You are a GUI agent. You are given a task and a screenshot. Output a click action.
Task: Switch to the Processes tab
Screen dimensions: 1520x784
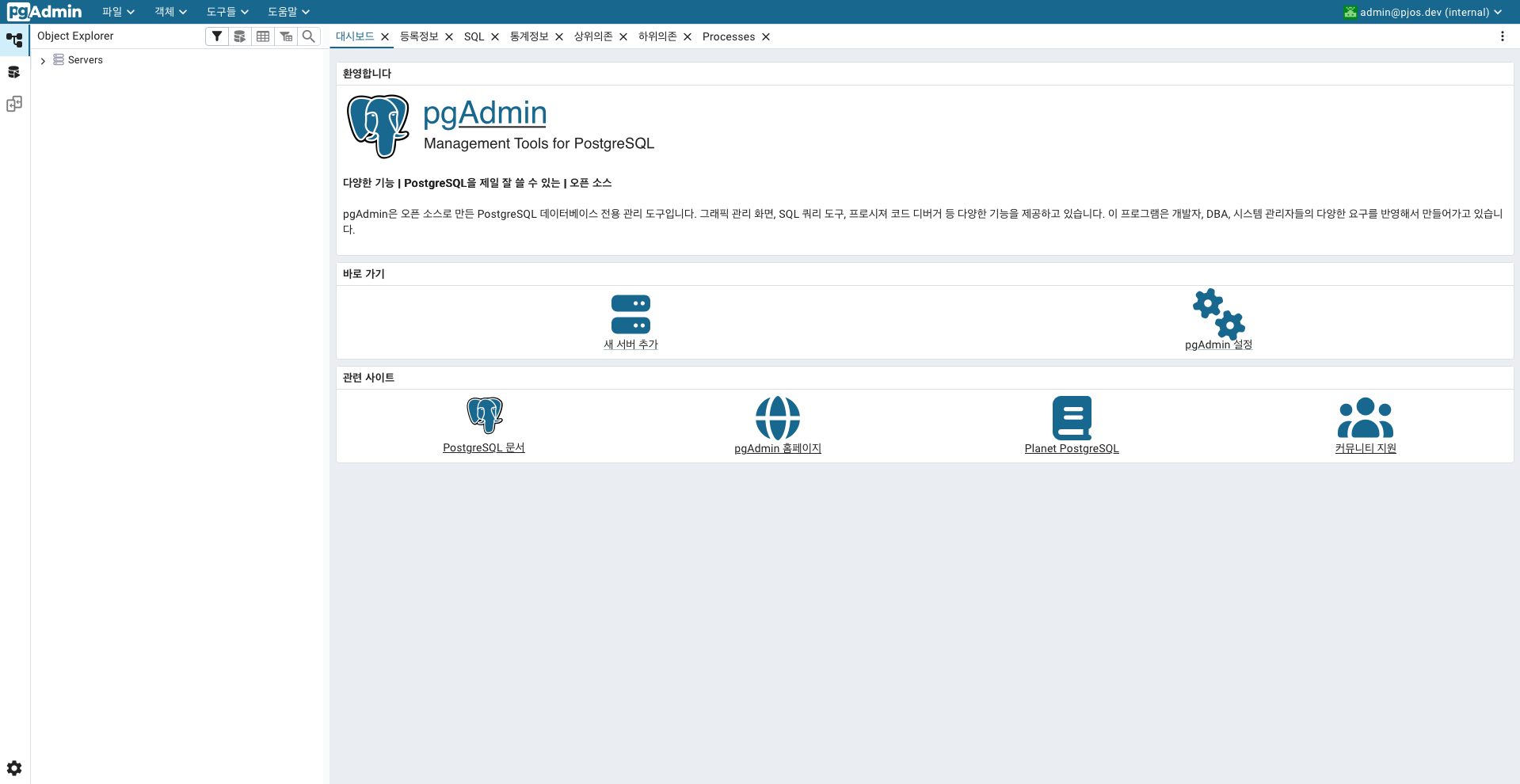(x=729, y=36)
